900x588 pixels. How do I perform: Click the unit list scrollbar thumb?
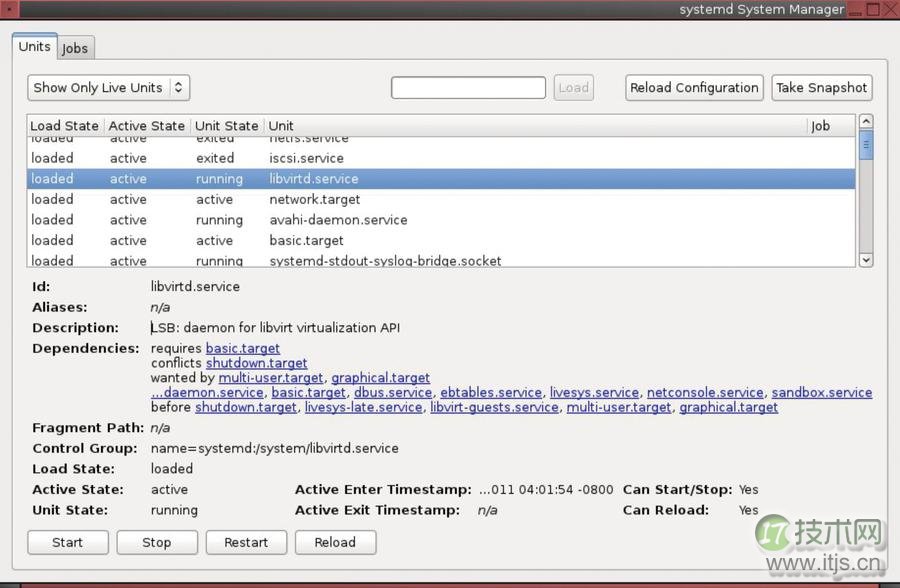pos(866,145)
